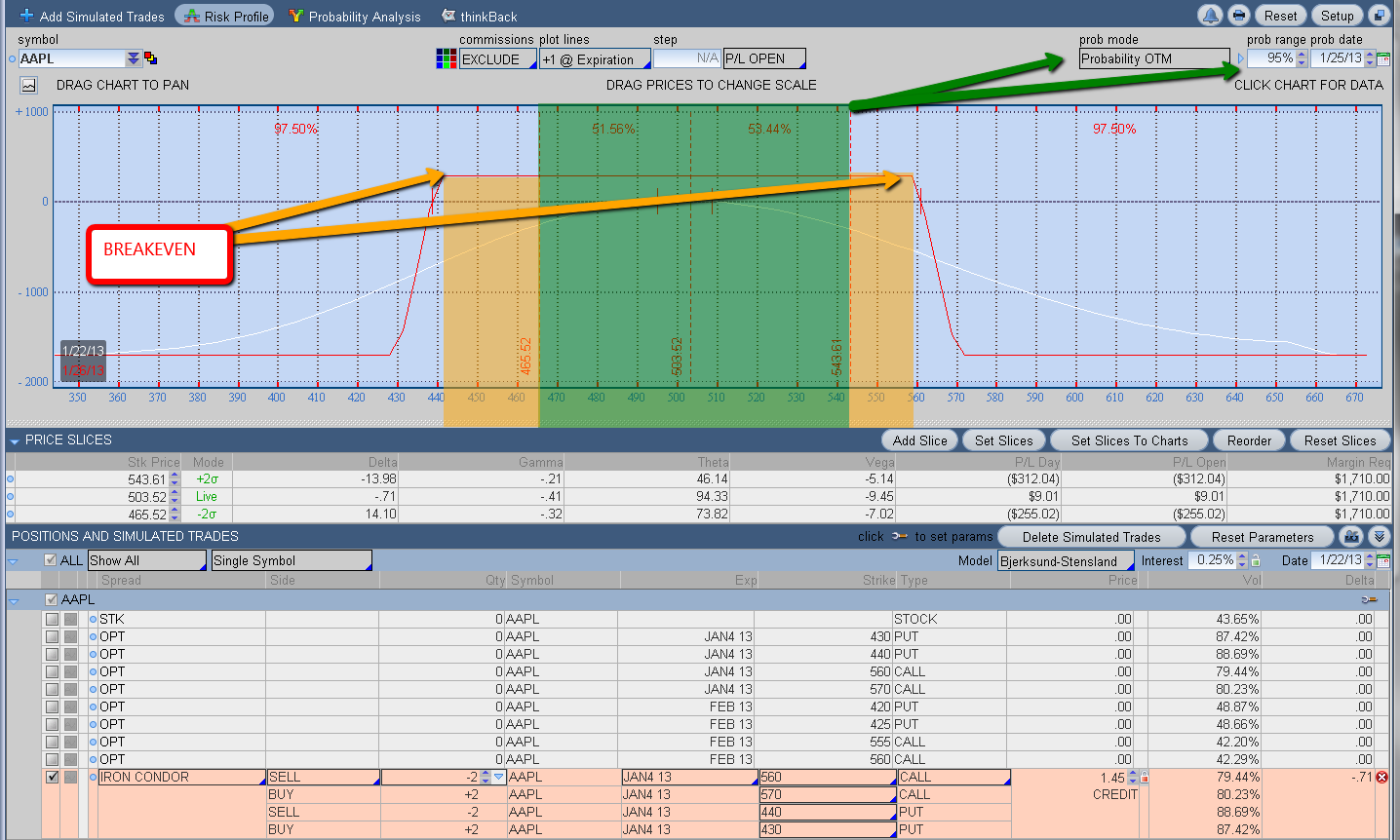Click Delete Simulated Trades button

1091,537
